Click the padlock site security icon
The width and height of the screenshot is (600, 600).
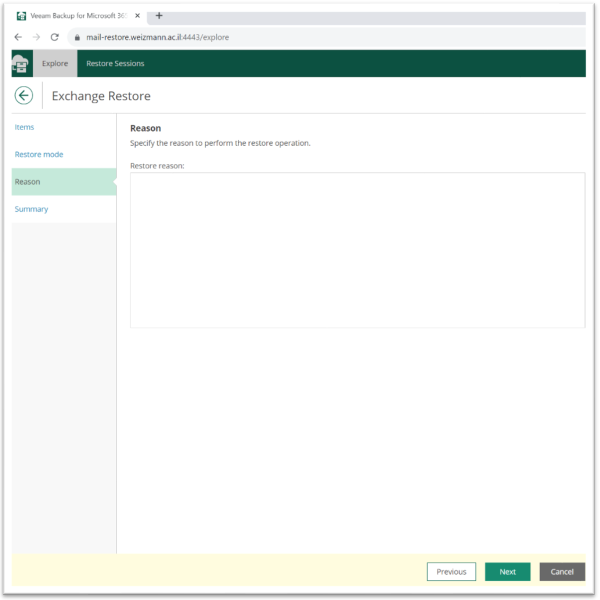click(77, 36)
